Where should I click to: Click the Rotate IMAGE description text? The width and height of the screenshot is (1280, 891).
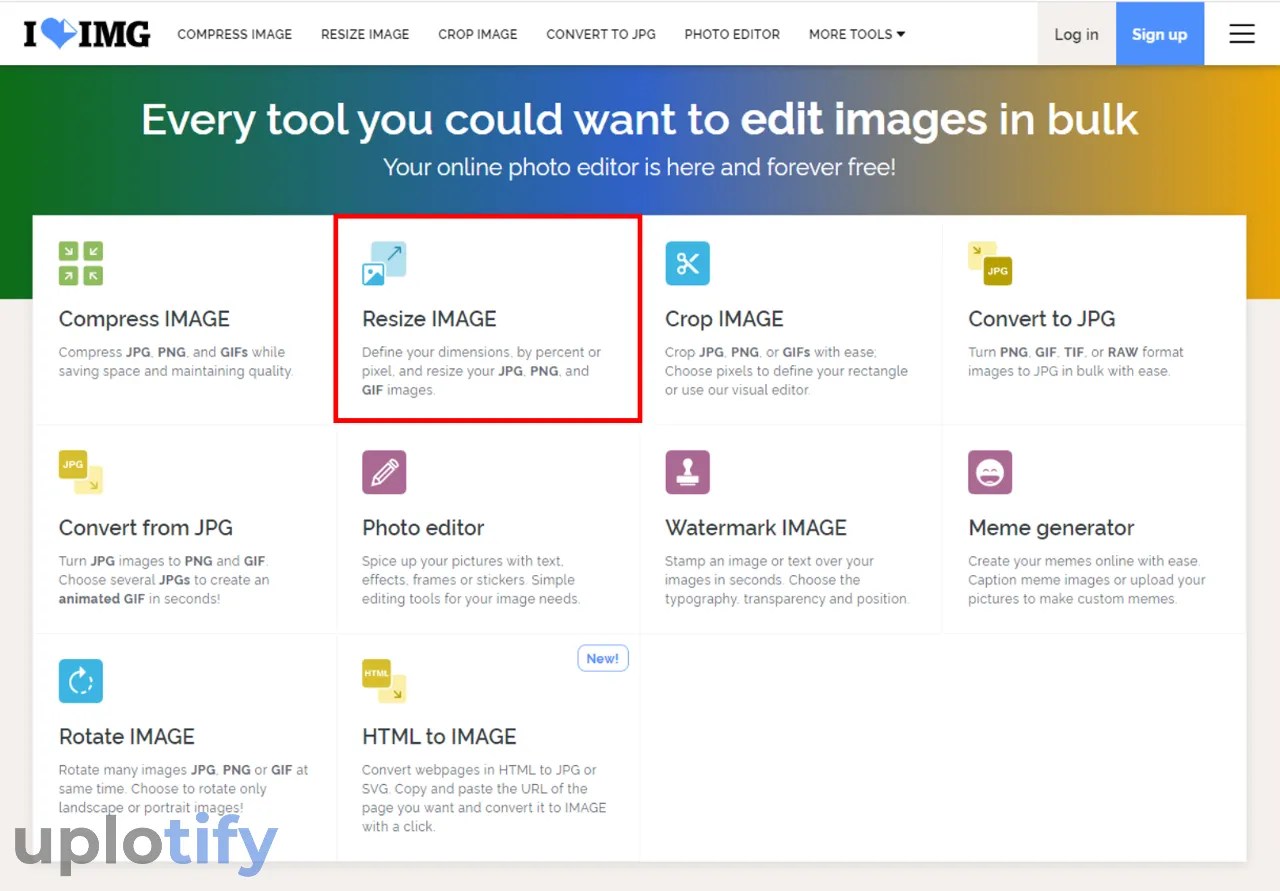183,789
